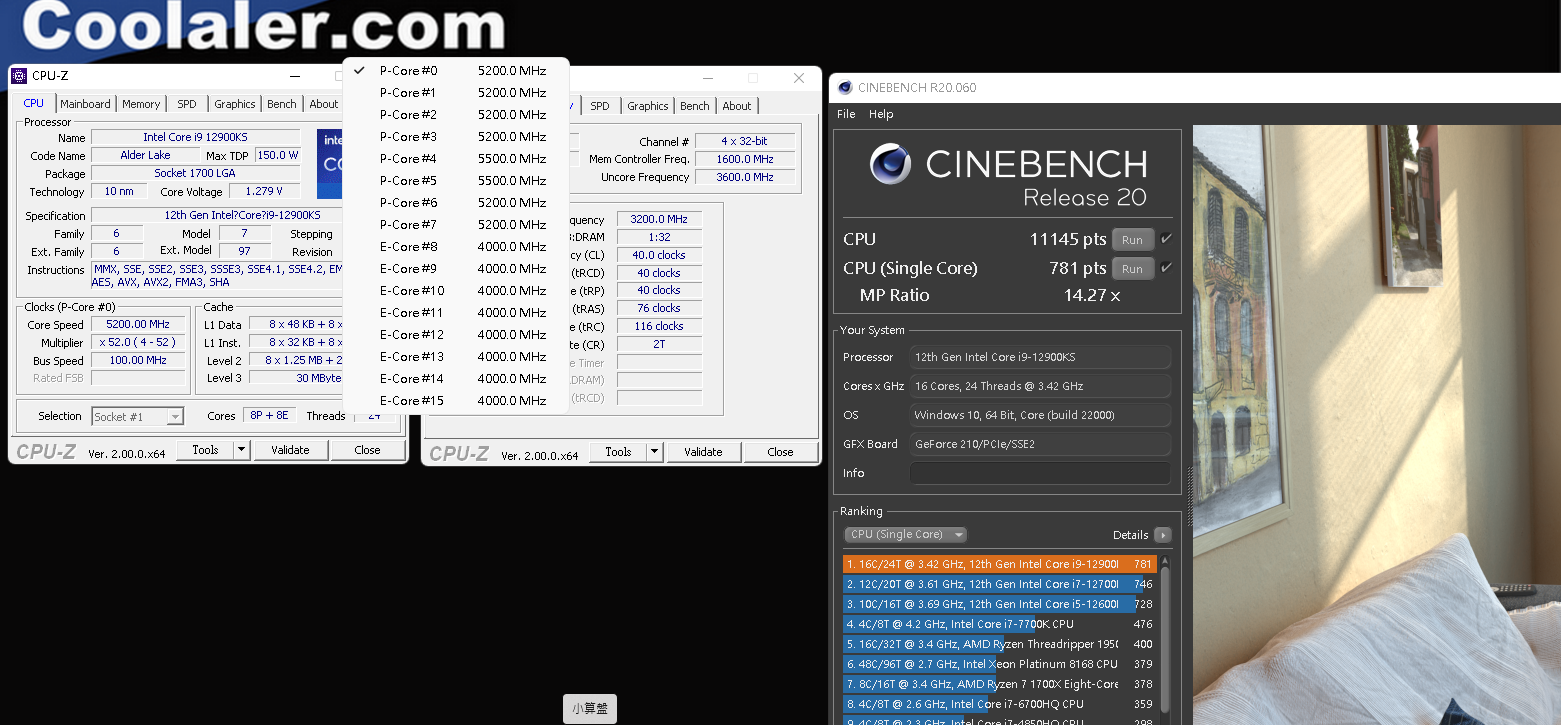Click the Cores value 8P + 8E
1561x725 pixels.
pos(269,416)
